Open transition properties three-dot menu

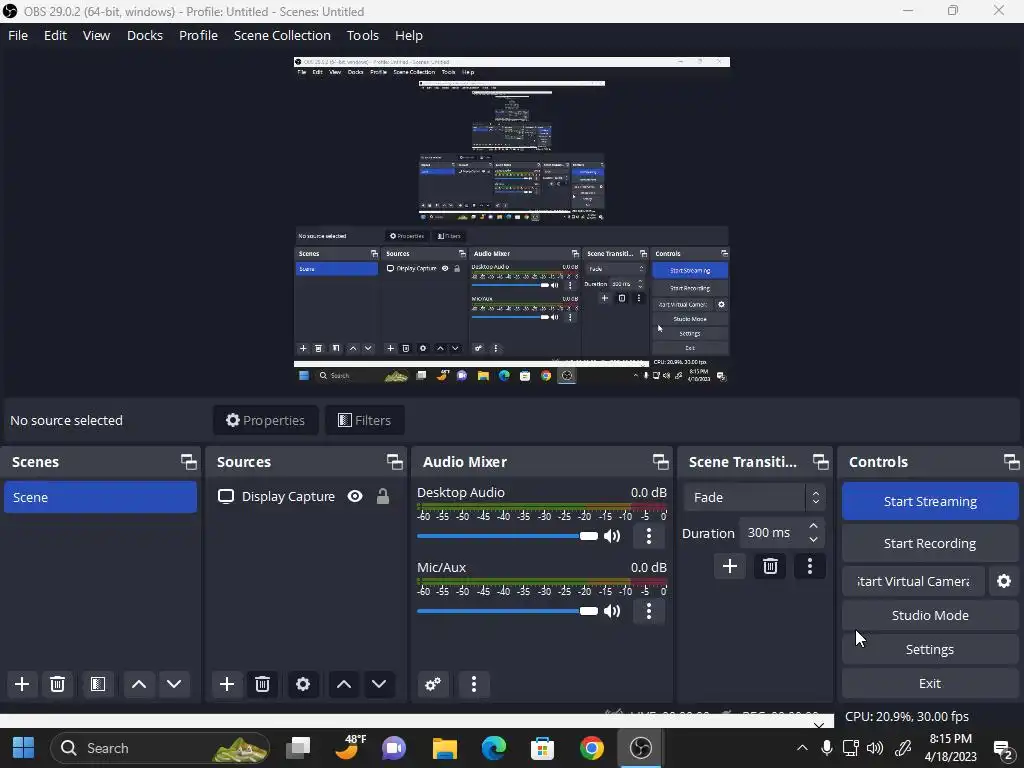[810, 566]
